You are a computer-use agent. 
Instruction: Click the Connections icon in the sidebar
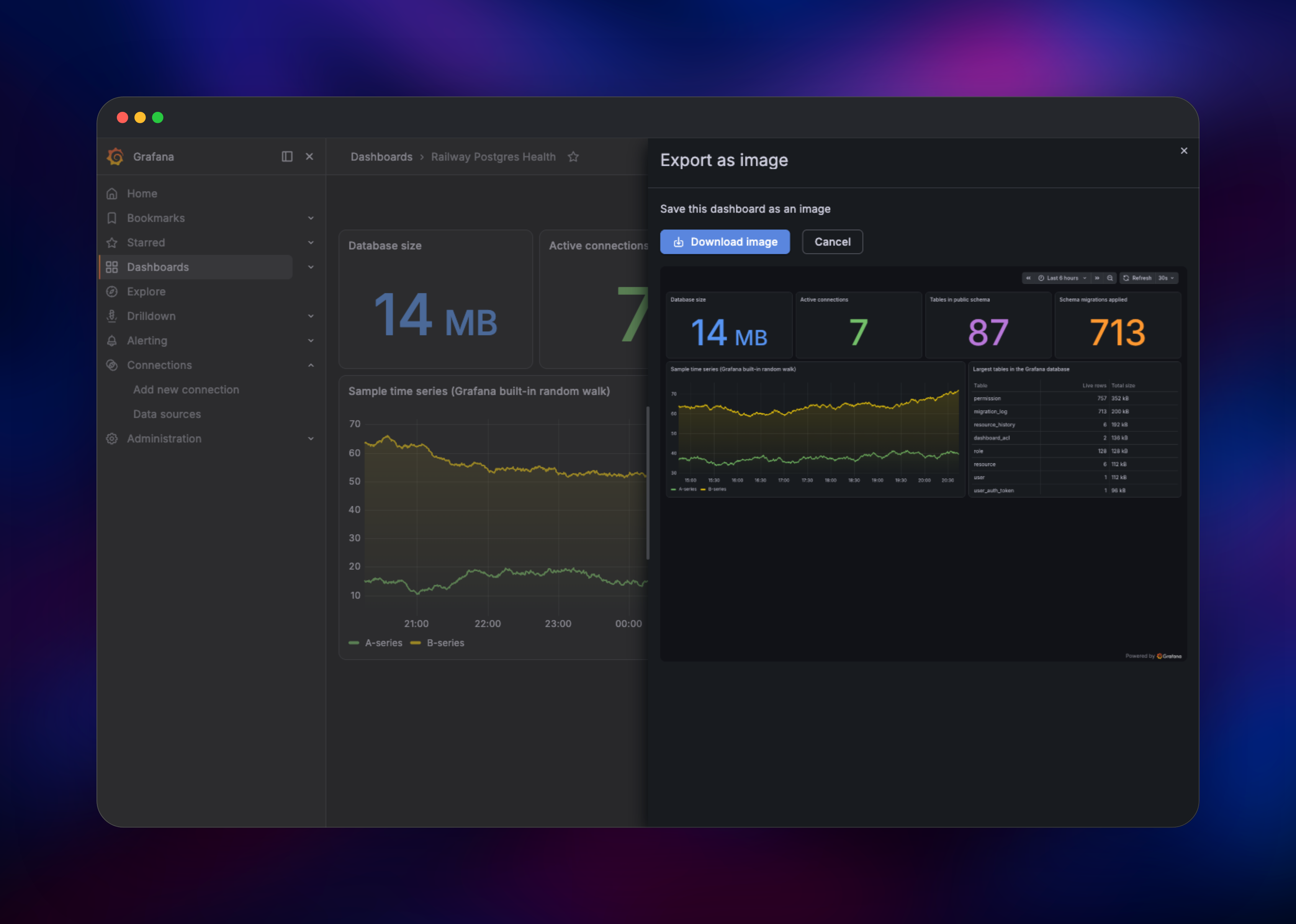pos(112,365)
